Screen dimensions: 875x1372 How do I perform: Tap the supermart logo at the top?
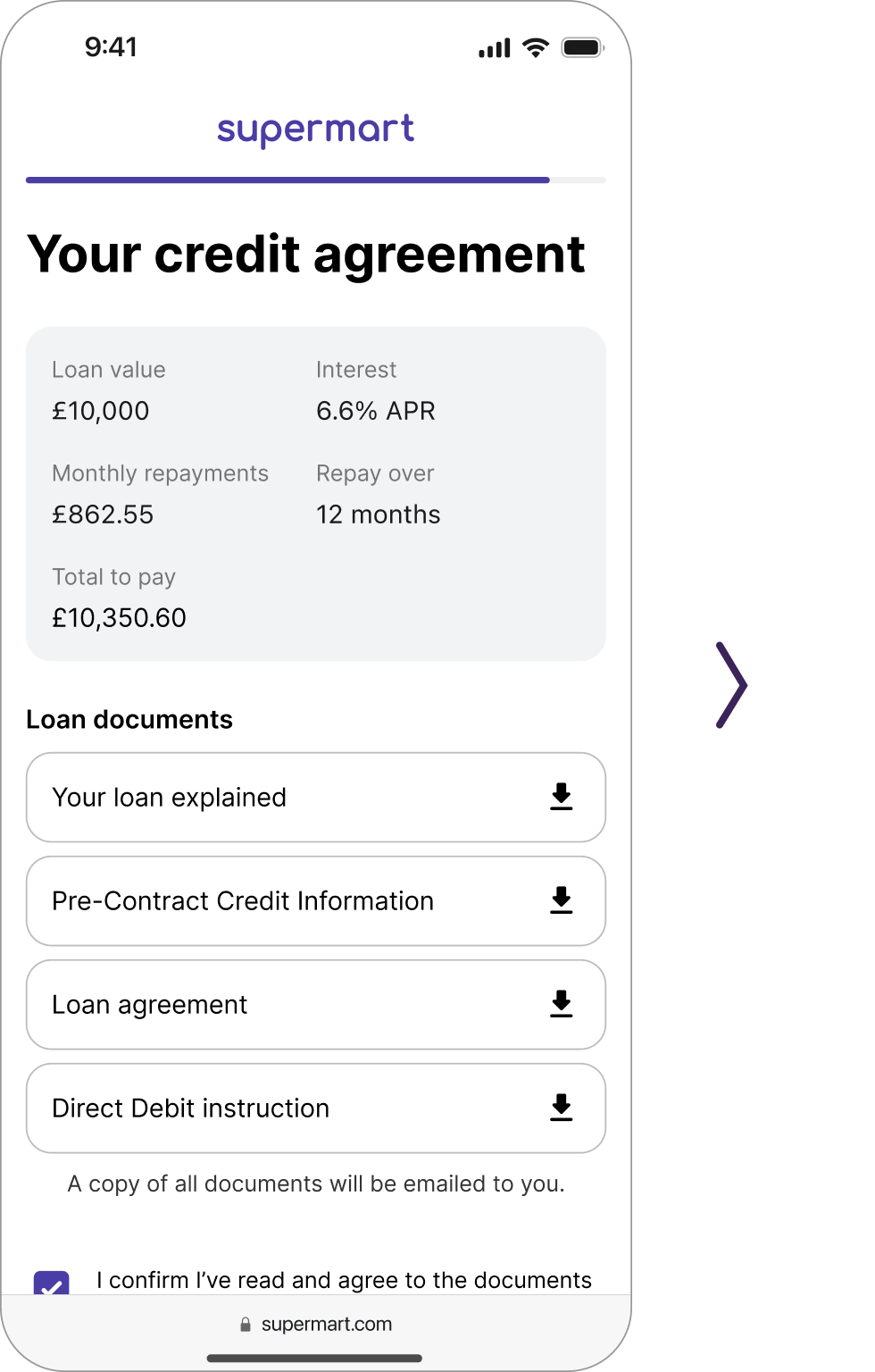coord(314,130)
